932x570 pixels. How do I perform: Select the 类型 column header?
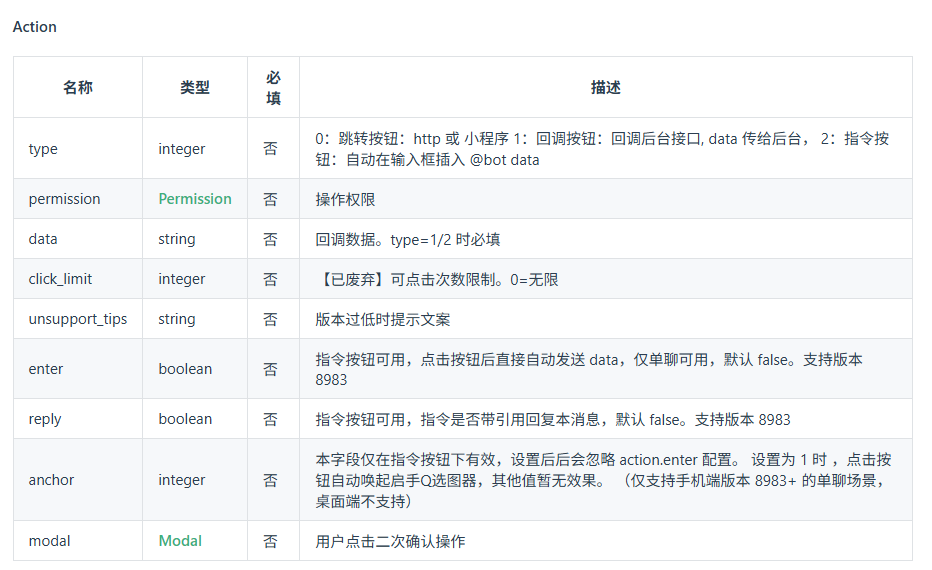point(195,87)
